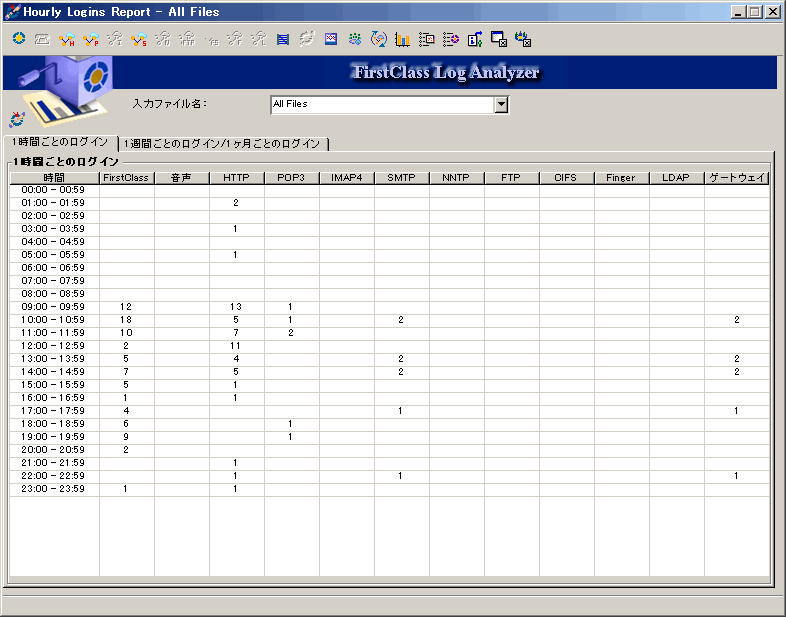Screen dimensions: 786x617
Task: Click the All Files input file combo box
Action: coord(382,104)
